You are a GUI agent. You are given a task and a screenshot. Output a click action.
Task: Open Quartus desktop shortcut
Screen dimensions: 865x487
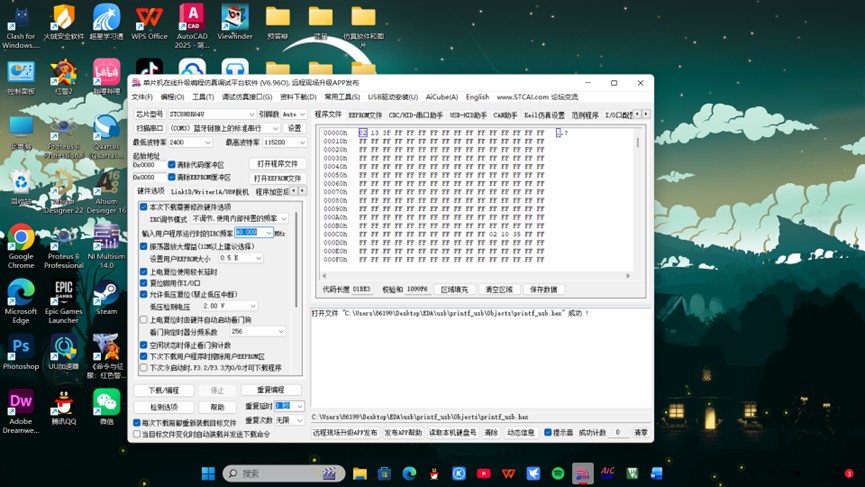(106, 137)
